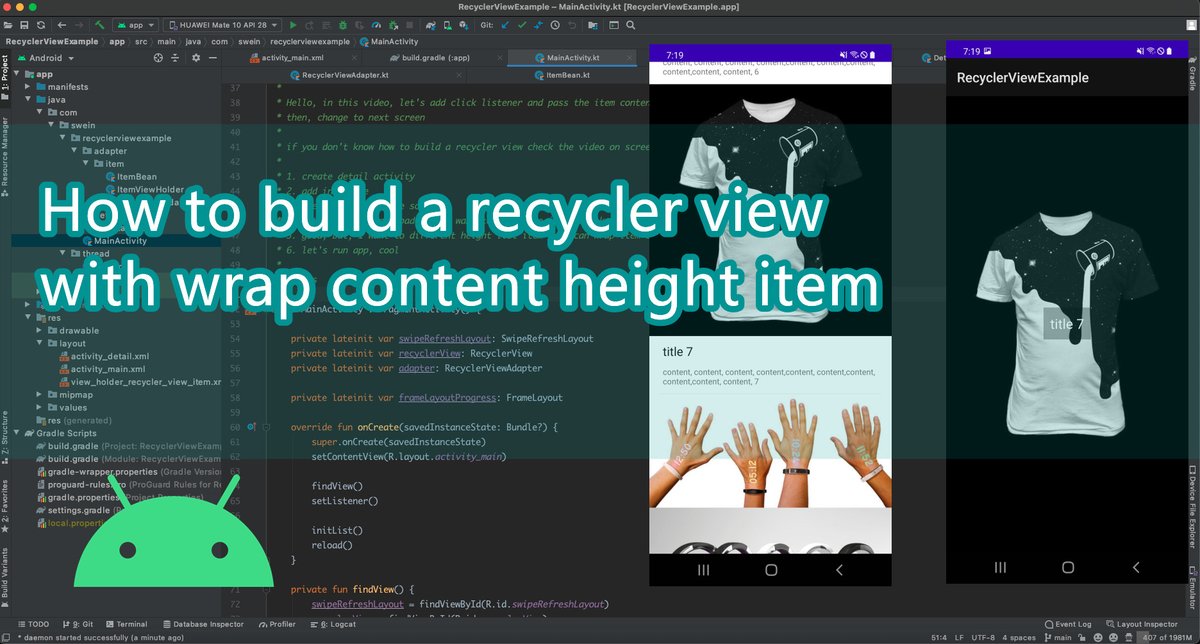This screenshot has width=1200, height=644.
Task: Click the Sync/Reload from disk icon
Action: 40,24
